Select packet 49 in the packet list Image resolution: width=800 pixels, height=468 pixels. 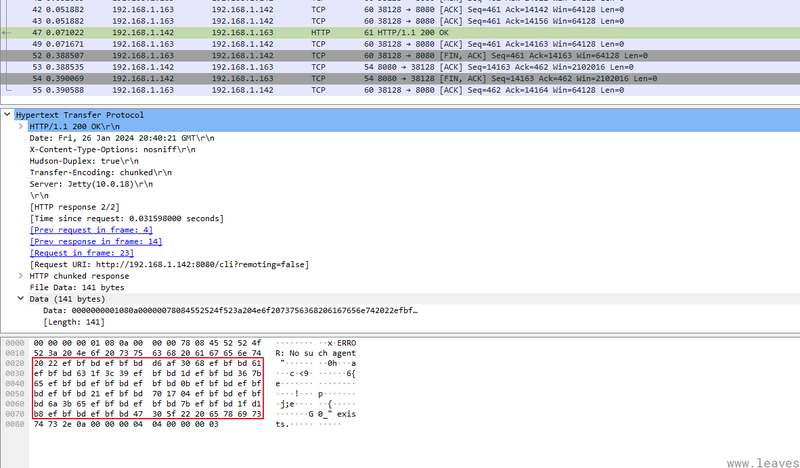400,45
